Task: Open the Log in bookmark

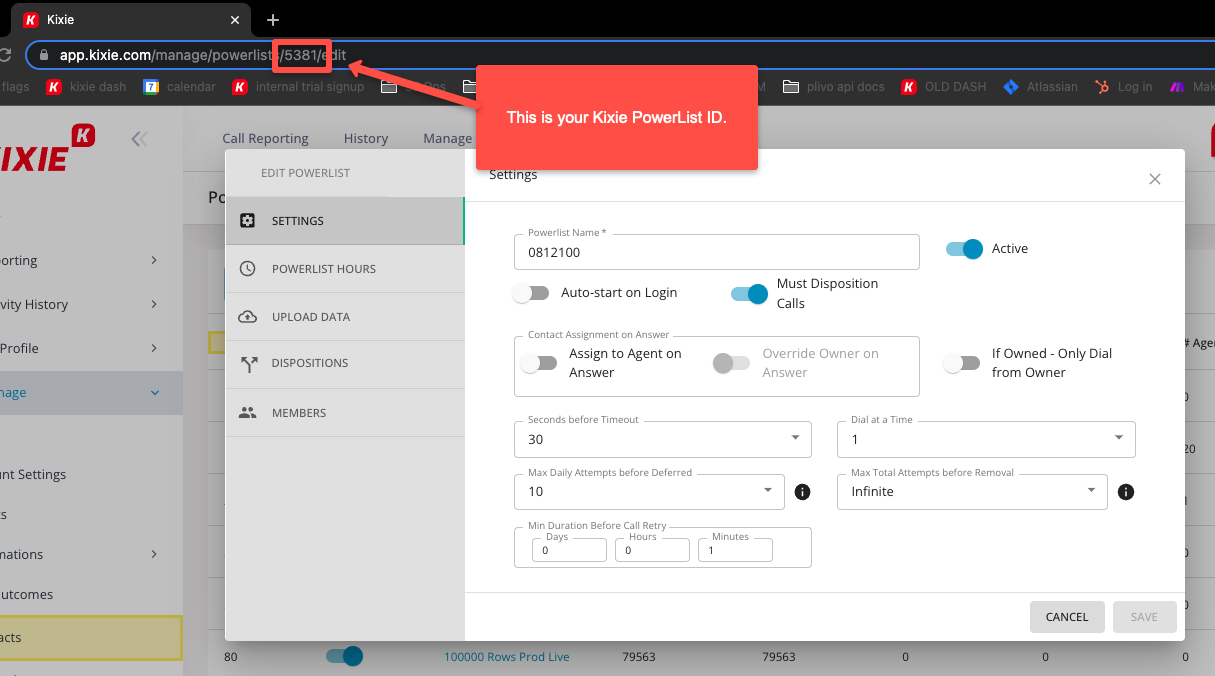Action: tap(1123, 87)
